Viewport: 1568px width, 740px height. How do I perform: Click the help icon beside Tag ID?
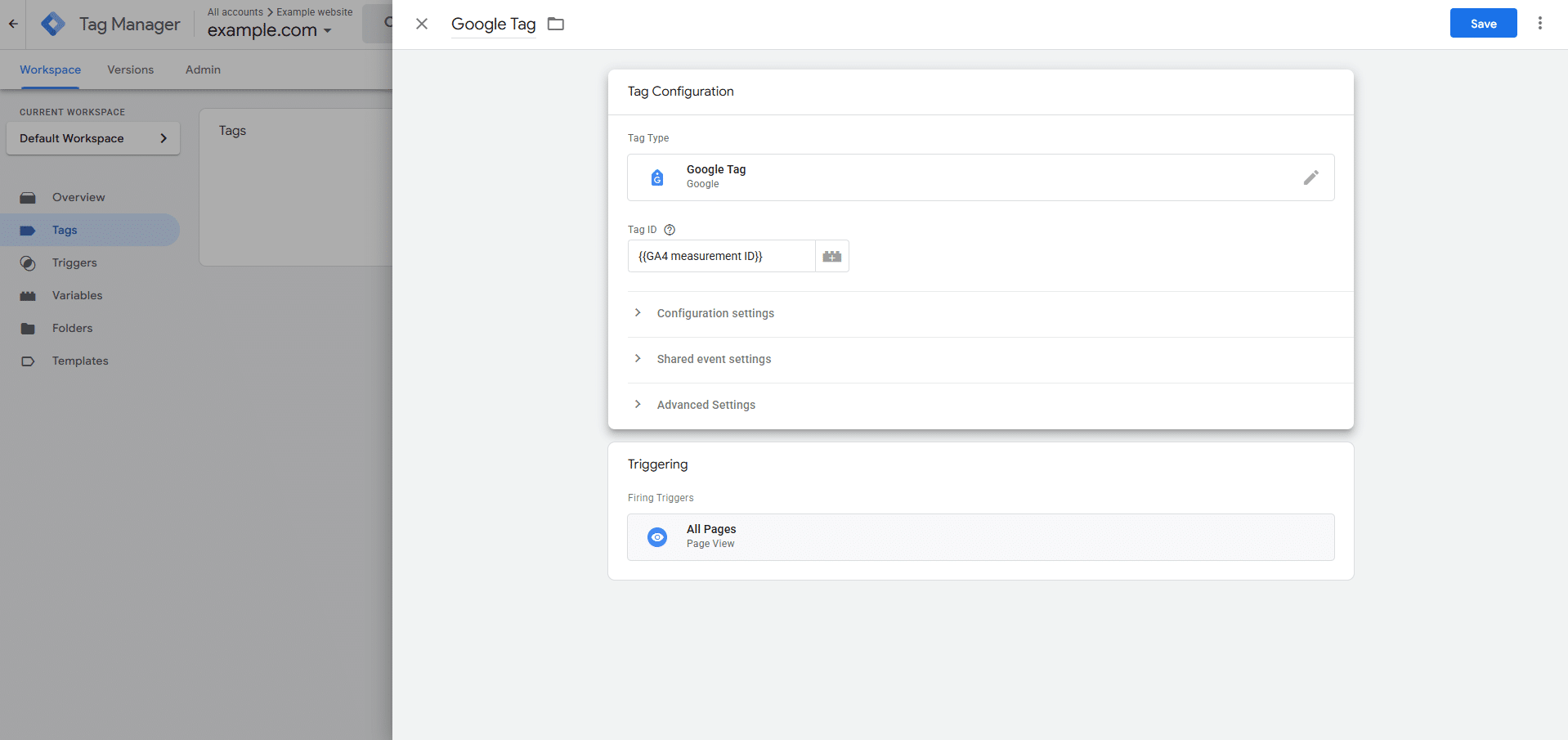pos(670,230)
